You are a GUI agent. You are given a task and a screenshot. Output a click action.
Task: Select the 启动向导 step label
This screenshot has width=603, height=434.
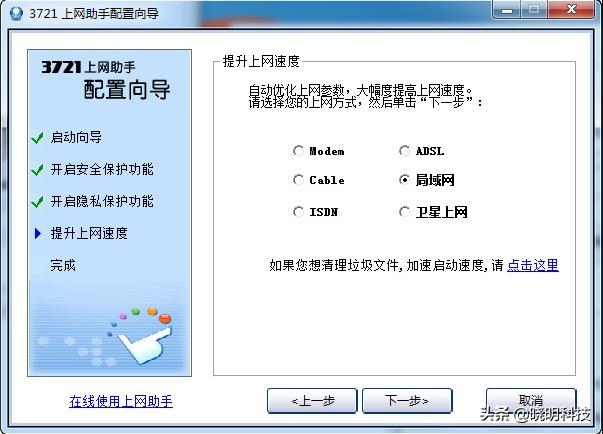pyautogui.click(x=76, y=137)
